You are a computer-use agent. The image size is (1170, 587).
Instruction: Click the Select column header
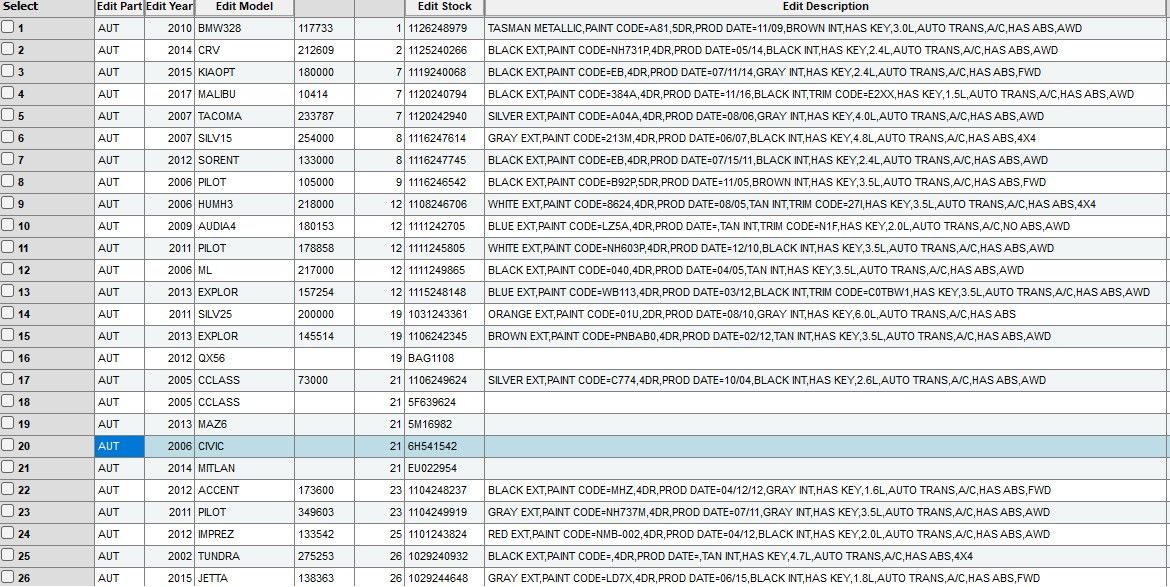(x=47, y=7)
